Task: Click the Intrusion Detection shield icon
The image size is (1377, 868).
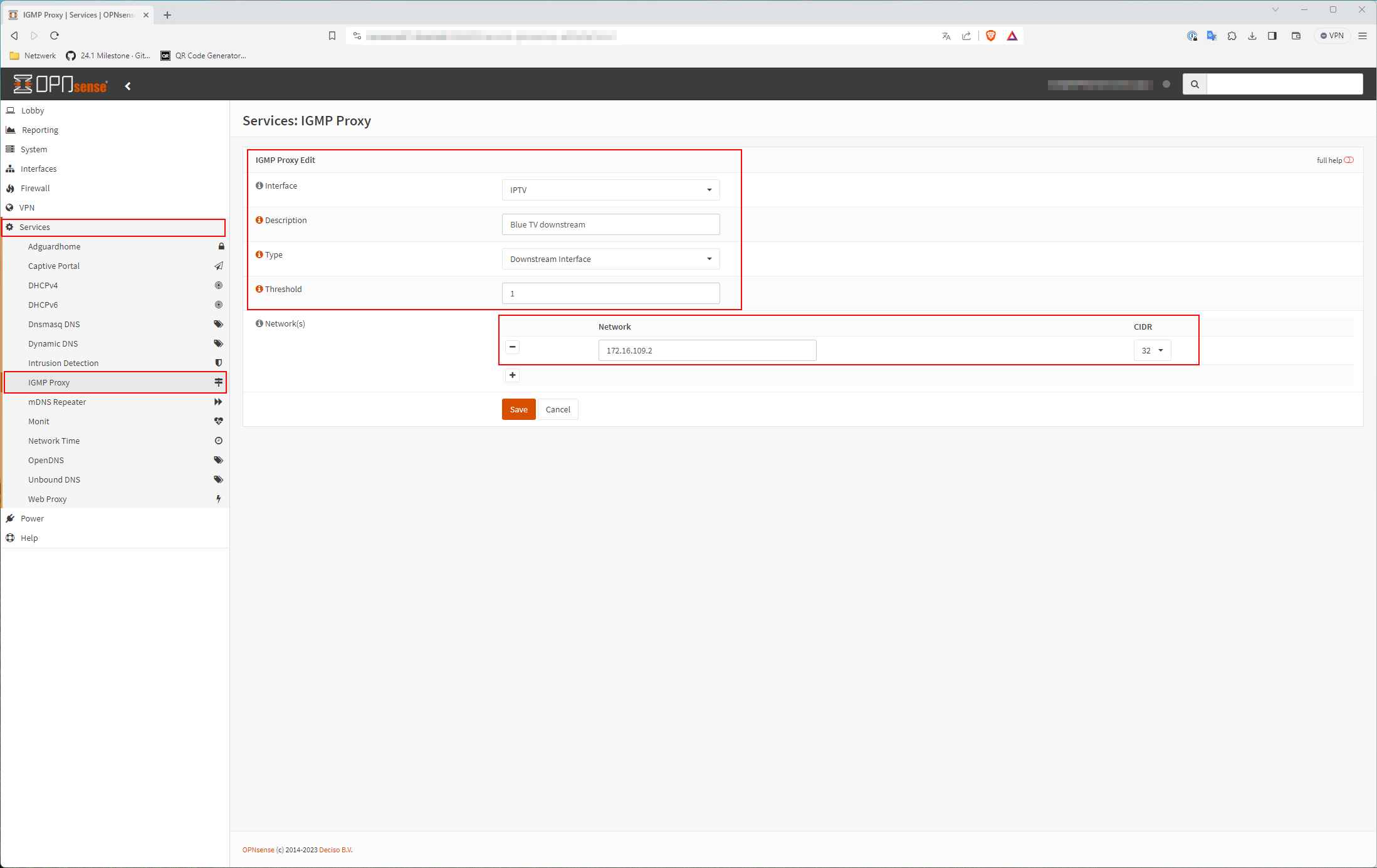Action: 218,363
